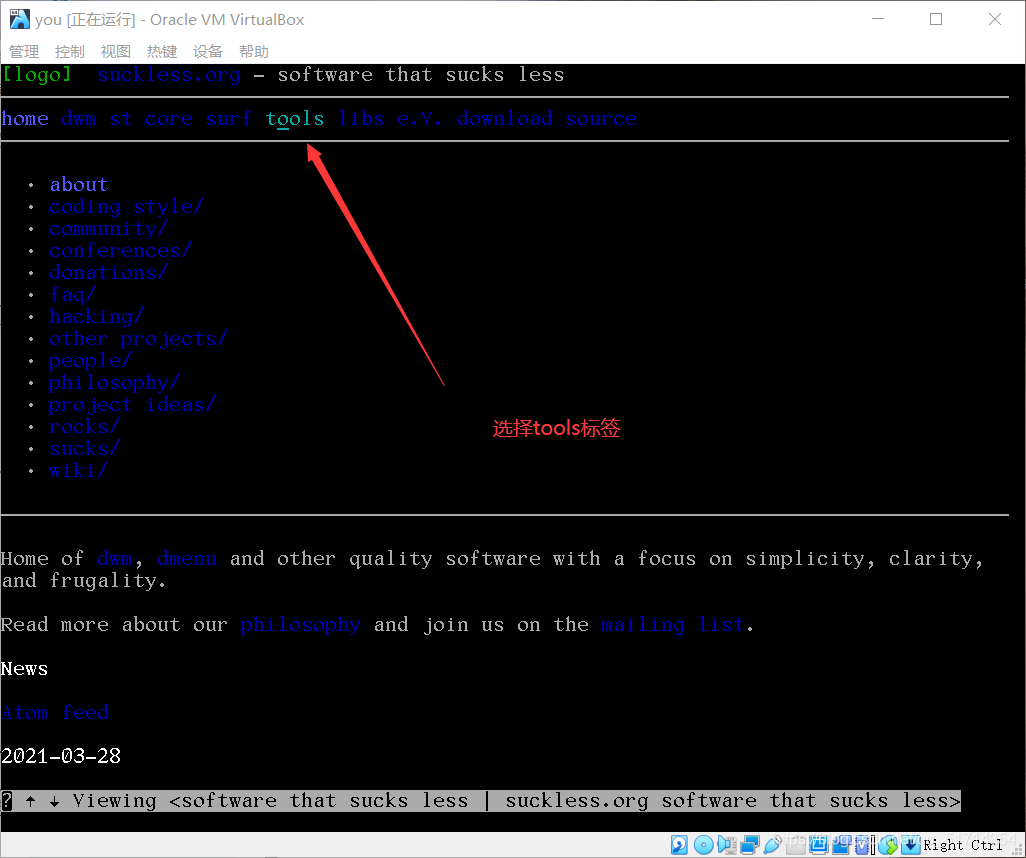Click the display settings status icon
The width and height of the screenshot is (1026, 858).
click(x=819, y=845)
